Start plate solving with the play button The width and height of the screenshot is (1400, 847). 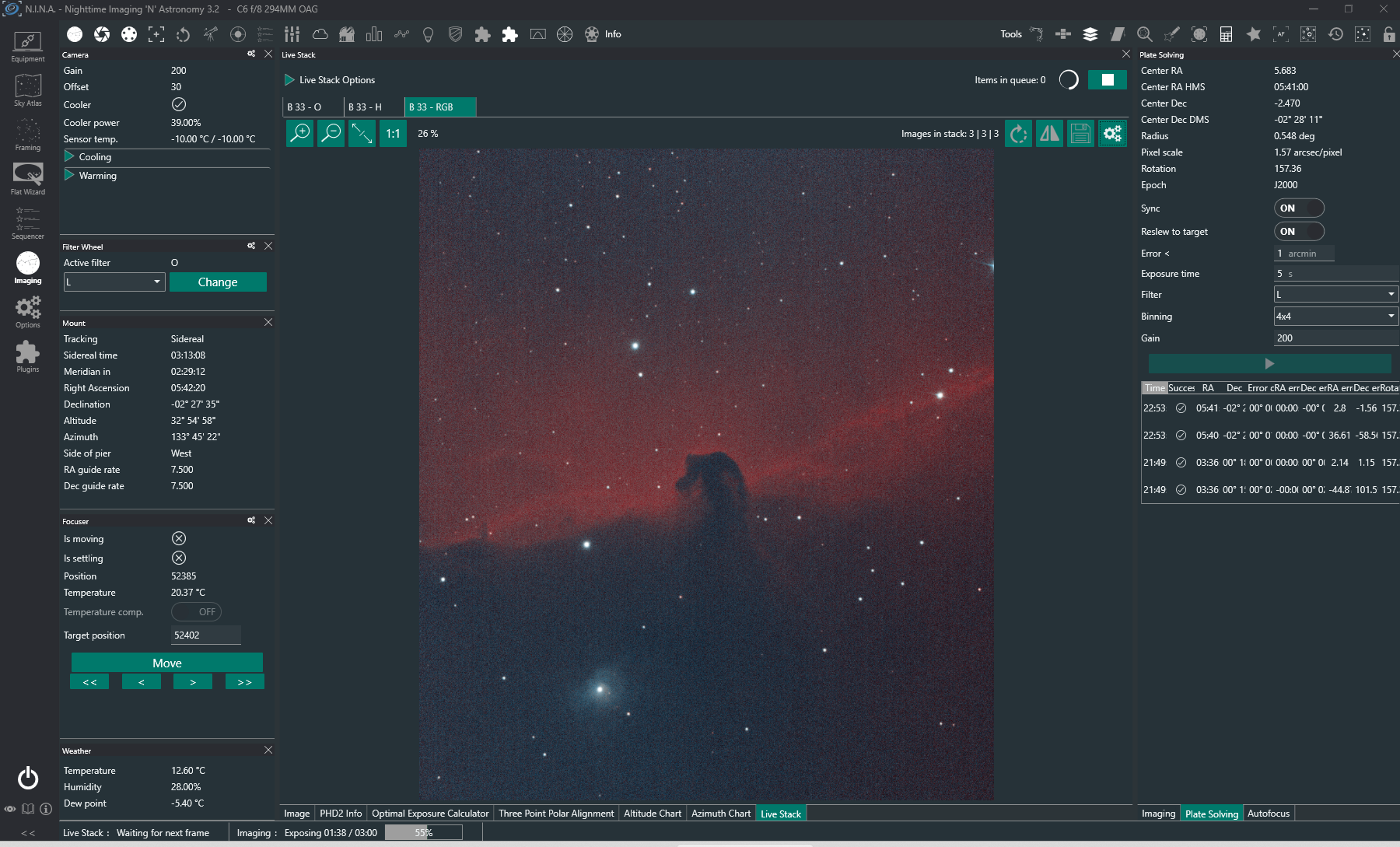[1269, 364]
